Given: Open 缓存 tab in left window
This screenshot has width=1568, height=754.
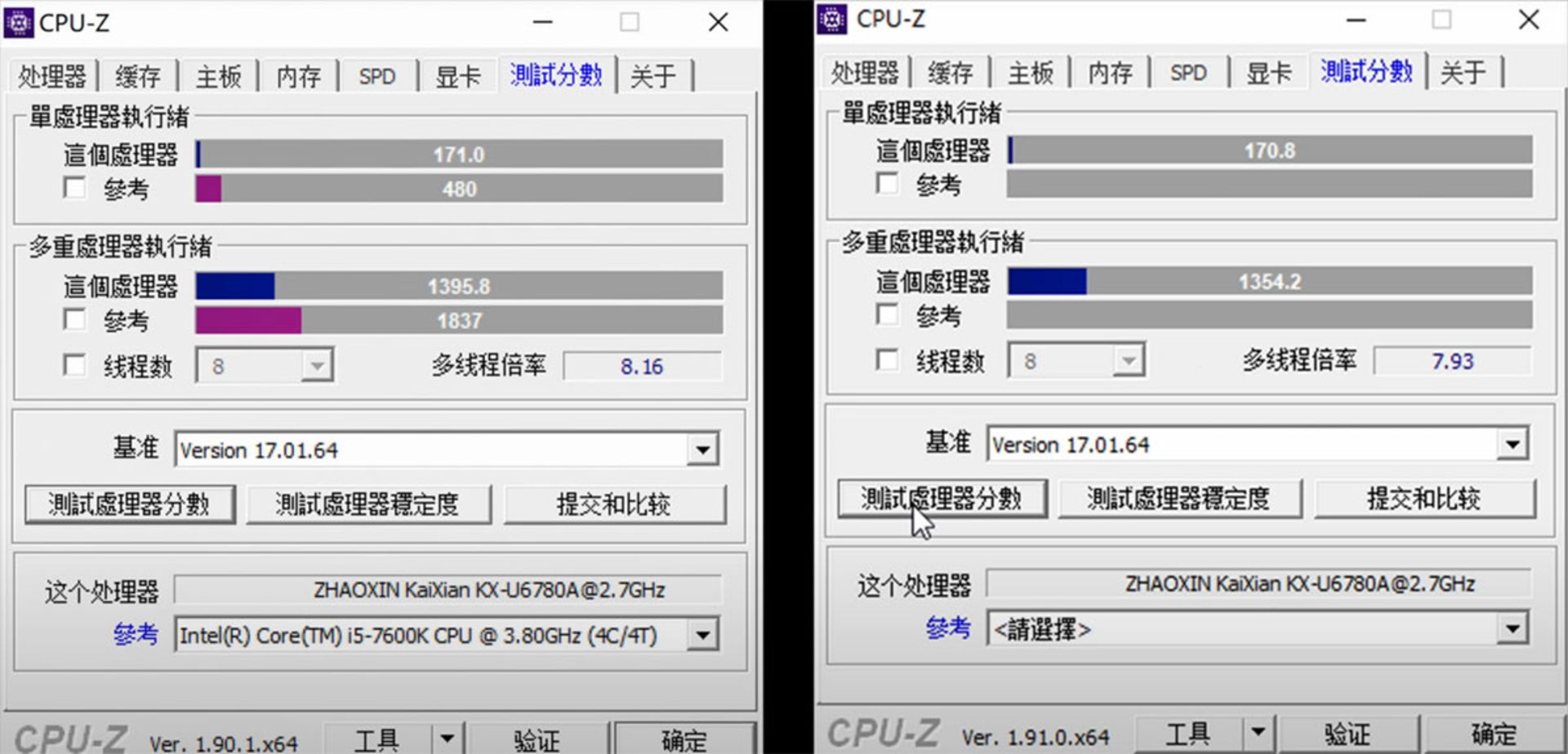Looking at the screenshot, I should [137, 76].
